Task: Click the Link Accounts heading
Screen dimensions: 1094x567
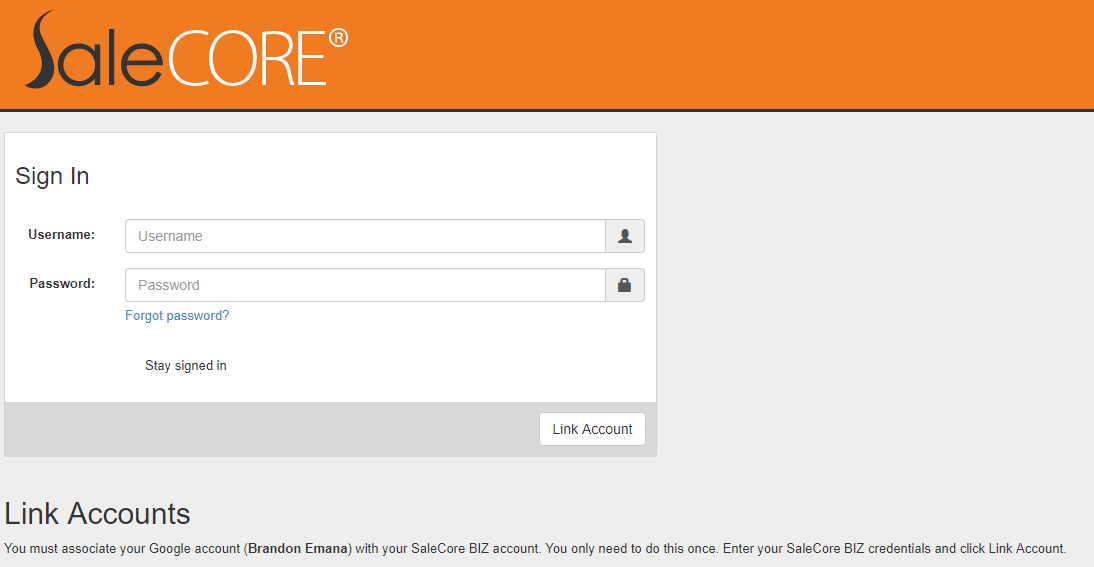Action: tap(97, 514)
